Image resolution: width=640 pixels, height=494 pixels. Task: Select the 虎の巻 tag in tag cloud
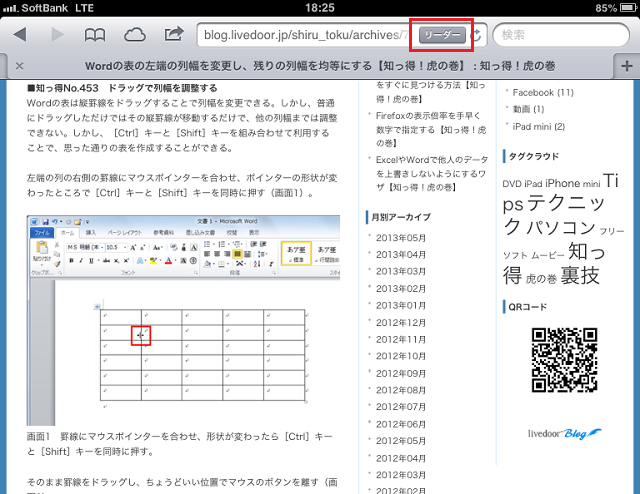(541, 279)
